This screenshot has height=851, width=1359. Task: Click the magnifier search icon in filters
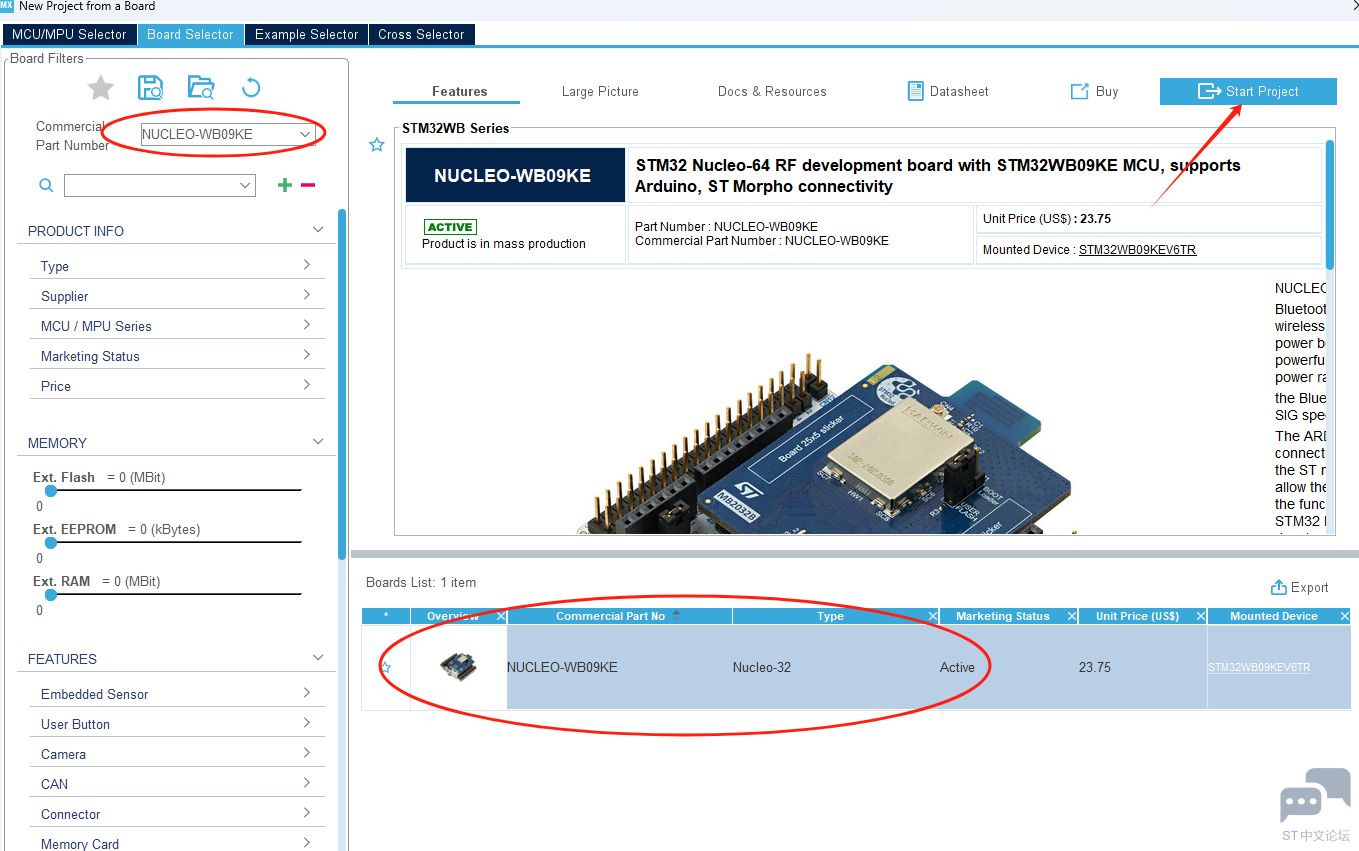(x=46, y=185)
